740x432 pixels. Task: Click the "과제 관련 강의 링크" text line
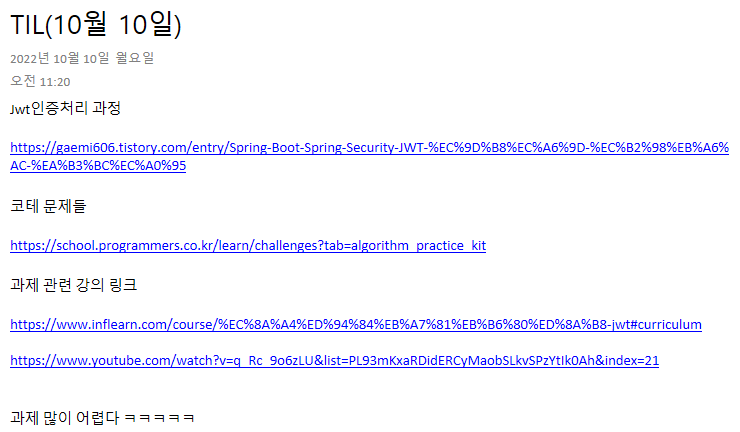[74, 285]
